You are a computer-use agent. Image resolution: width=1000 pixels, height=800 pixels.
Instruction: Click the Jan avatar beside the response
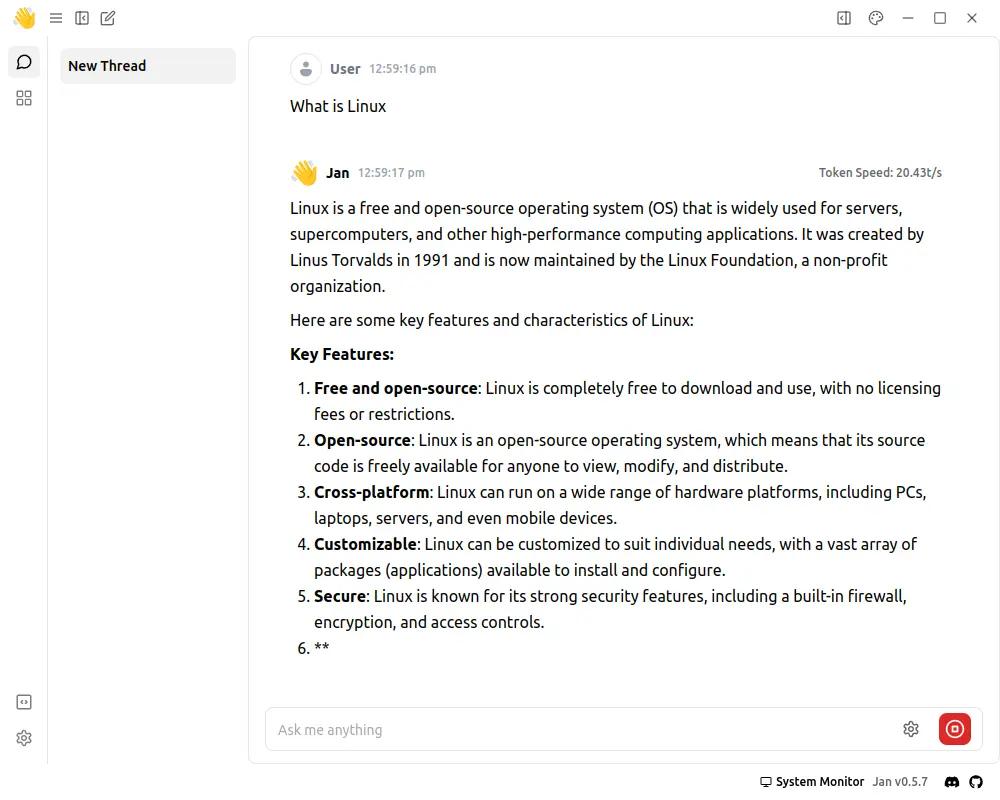point(304,173)
